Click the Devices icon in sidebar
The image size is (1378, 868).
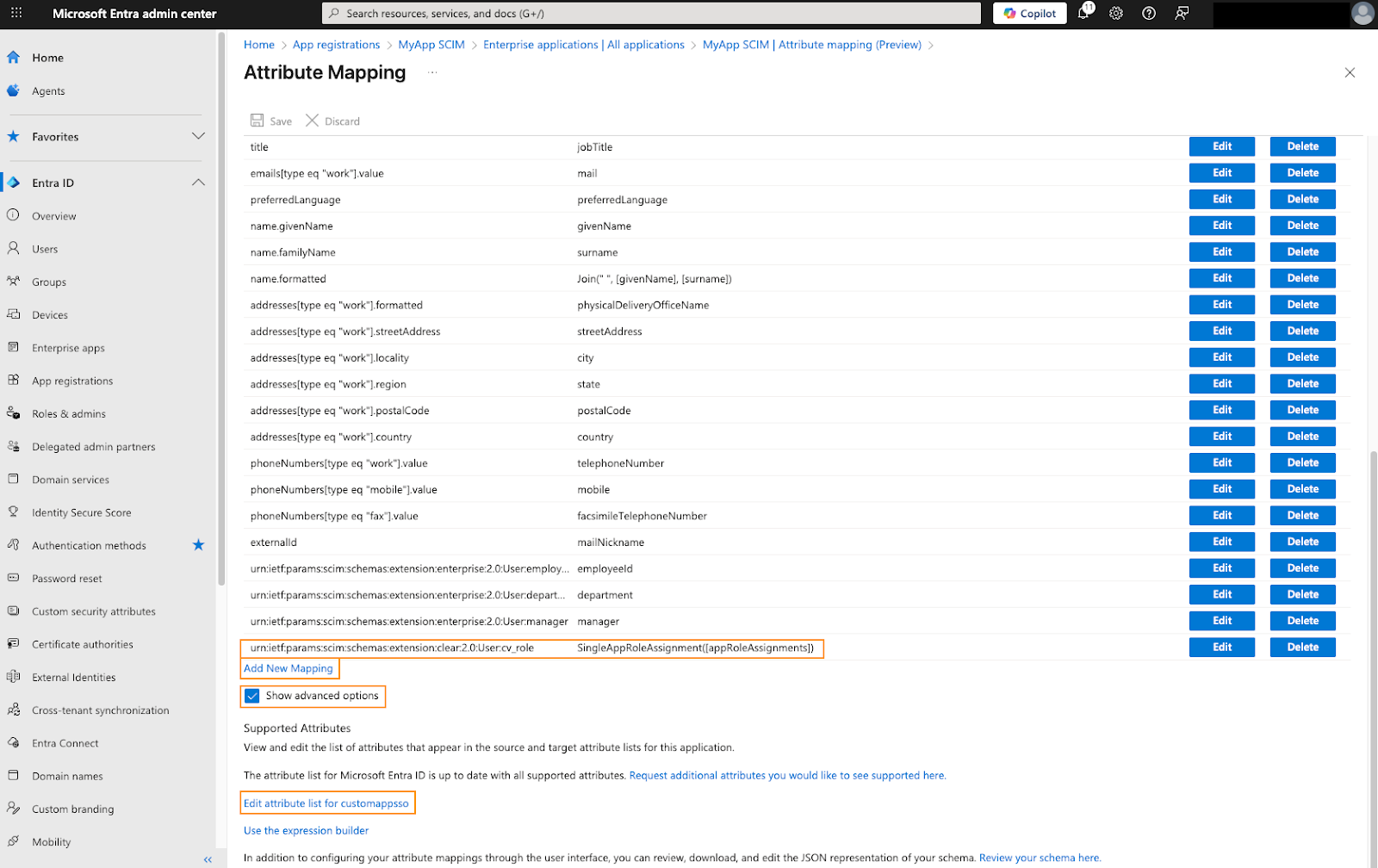tap(13, 314)
